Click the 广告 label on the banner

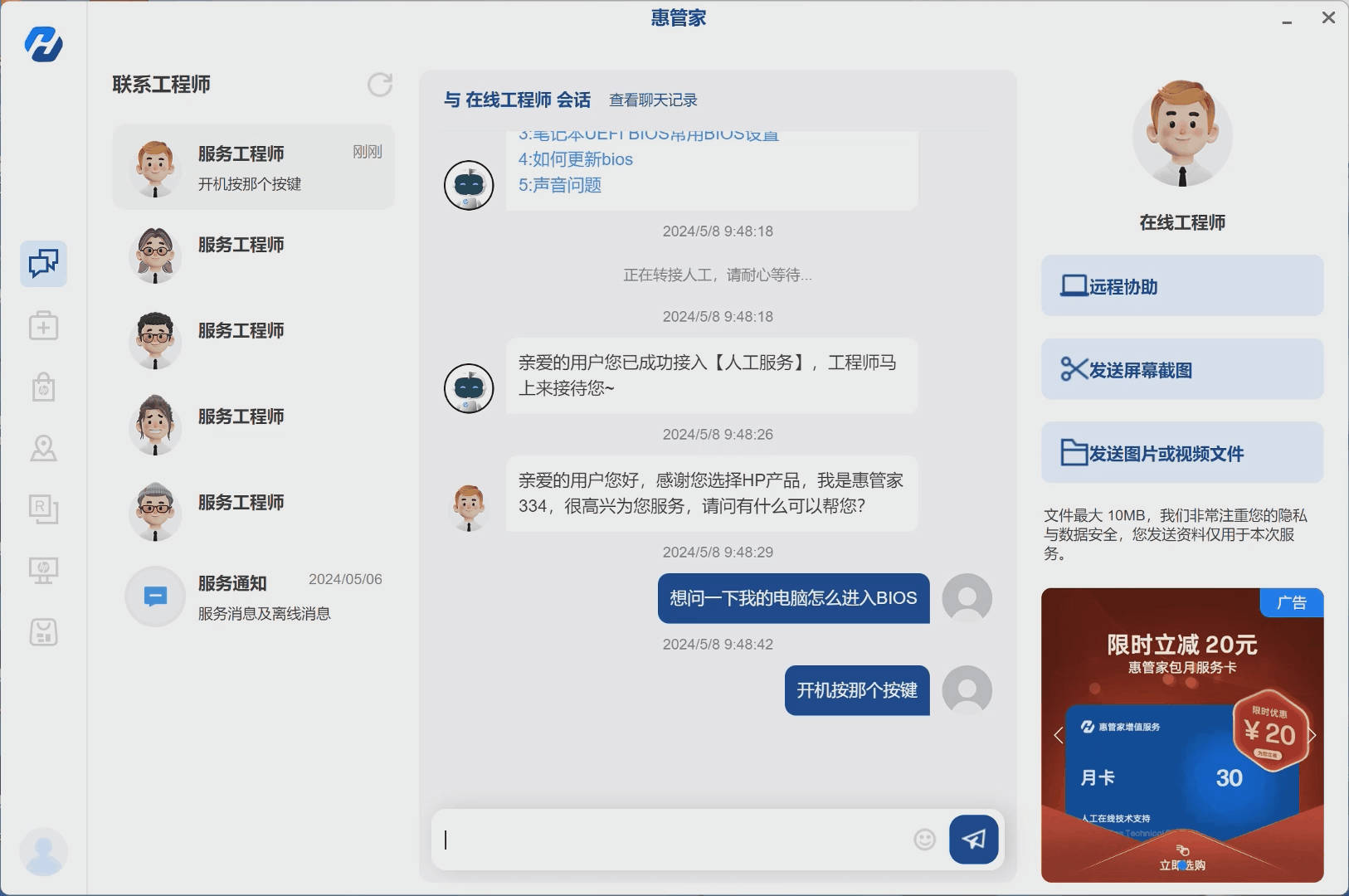click(1292, 602)
